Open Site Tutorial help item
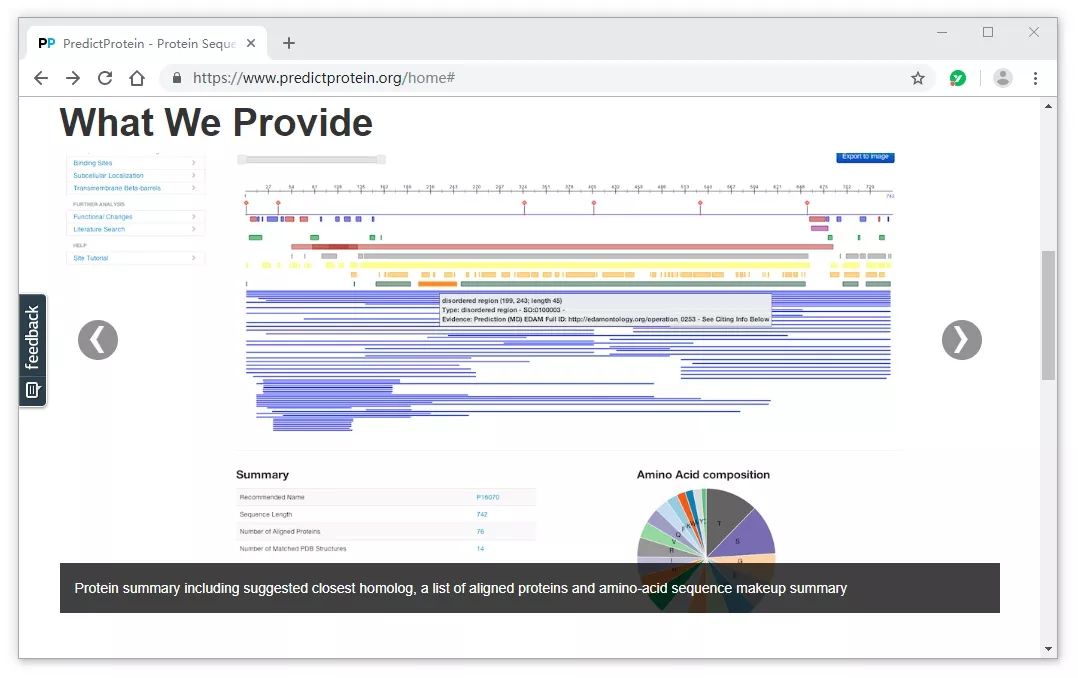 pos(135,258)
